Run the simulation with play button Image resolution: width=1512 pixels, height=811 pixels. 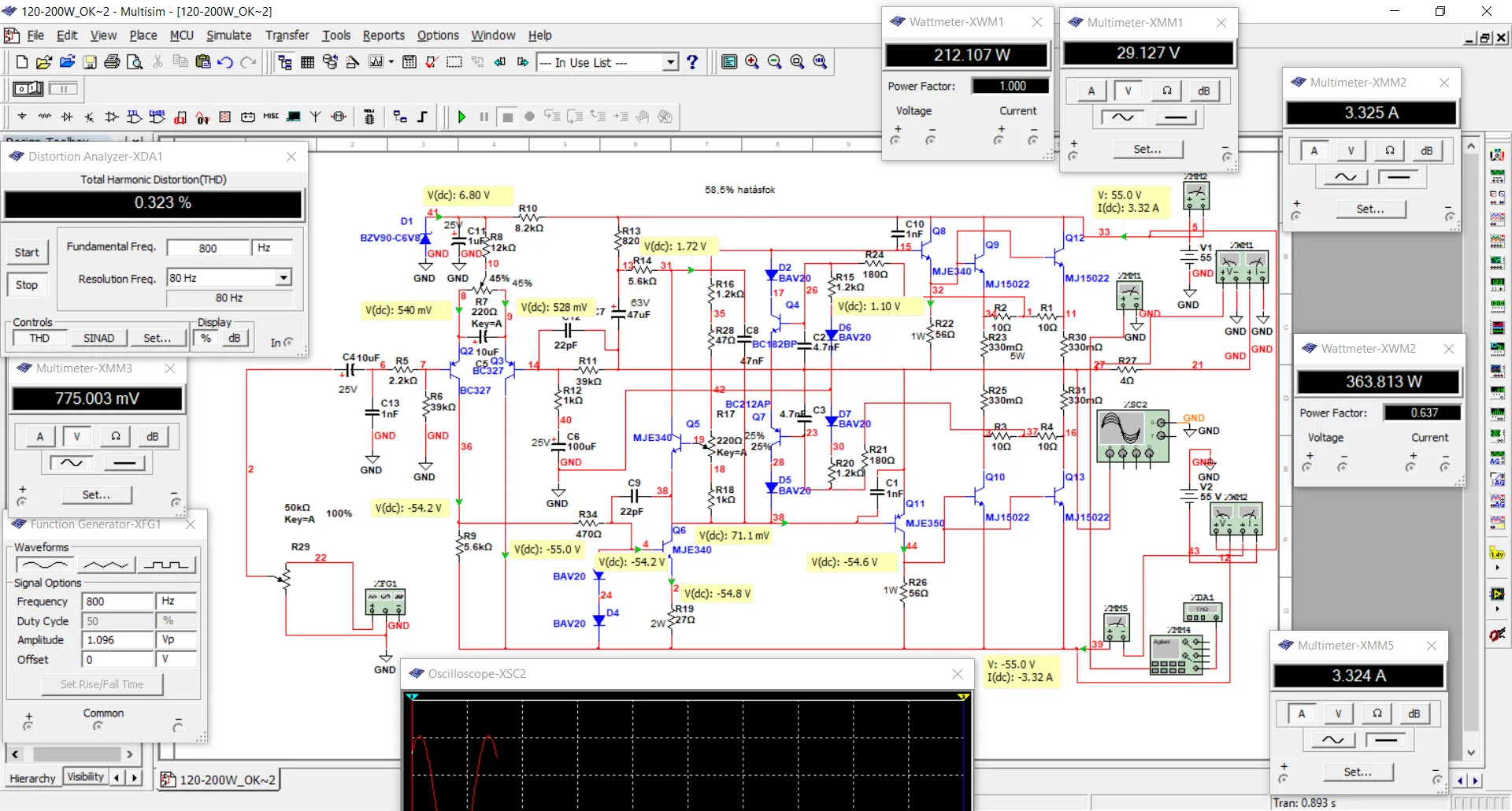click(x=461, y=117)
